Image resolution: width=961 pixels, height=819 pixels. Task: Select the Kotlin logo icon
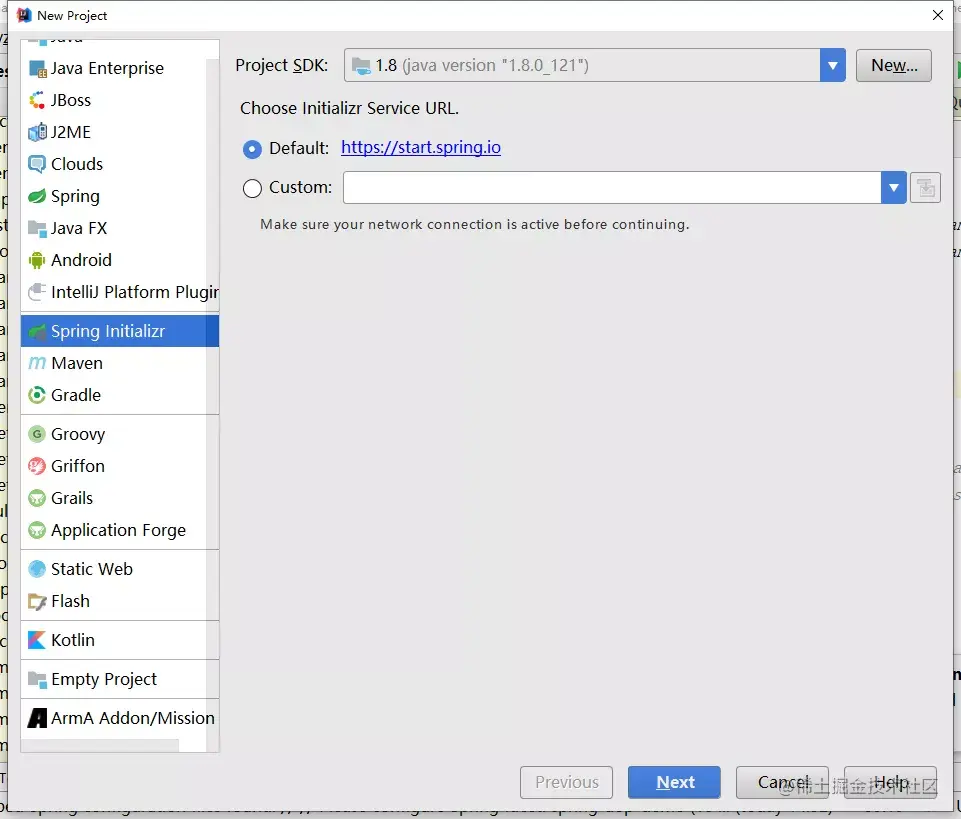pos(37,640)
